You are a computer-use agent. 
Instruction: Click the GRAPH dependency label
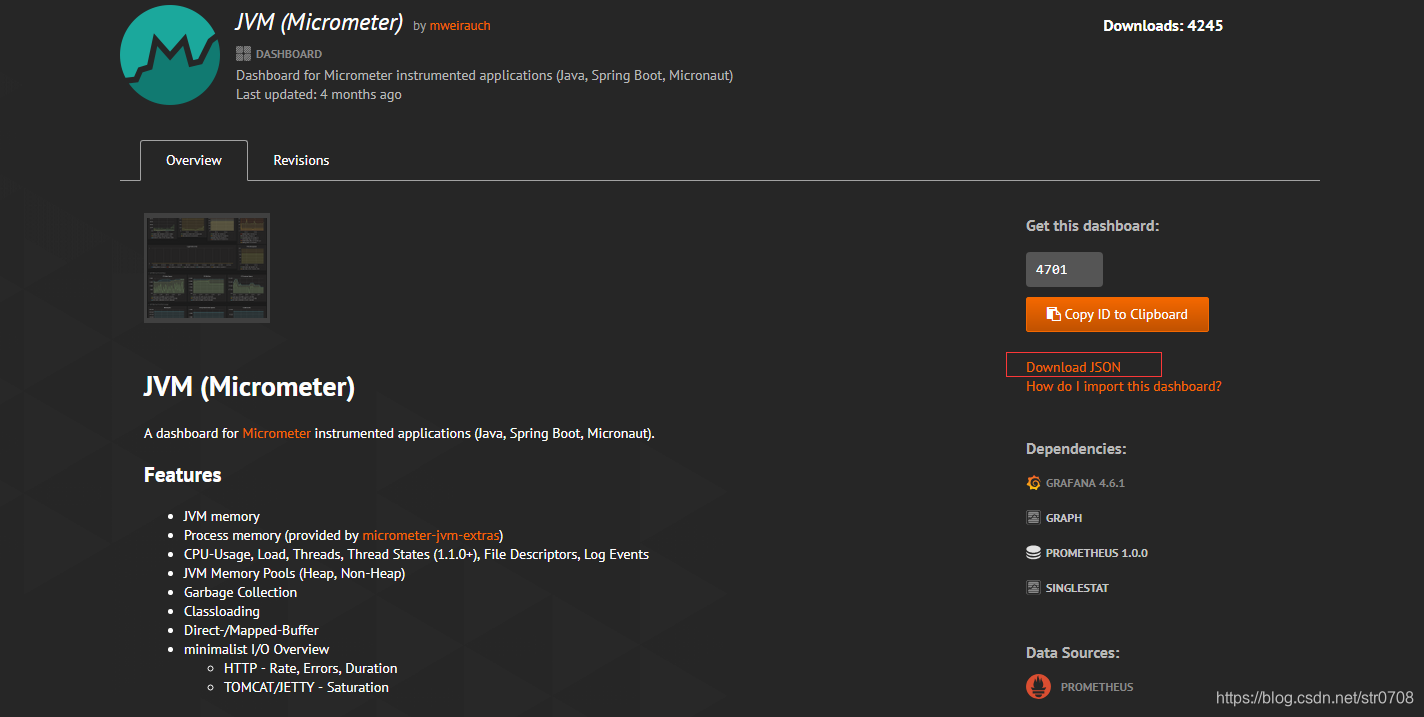1064,518
